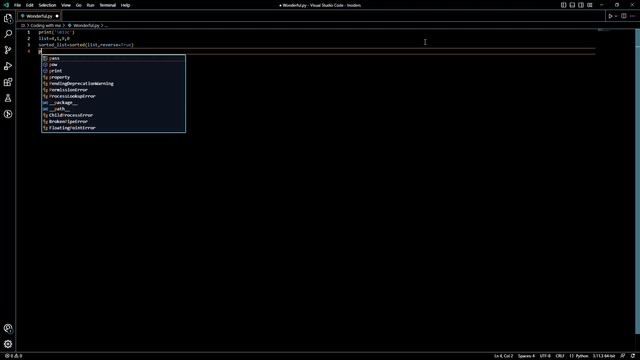
Task: Toggle secondary side bar layout icon
Action: (581, 5)
